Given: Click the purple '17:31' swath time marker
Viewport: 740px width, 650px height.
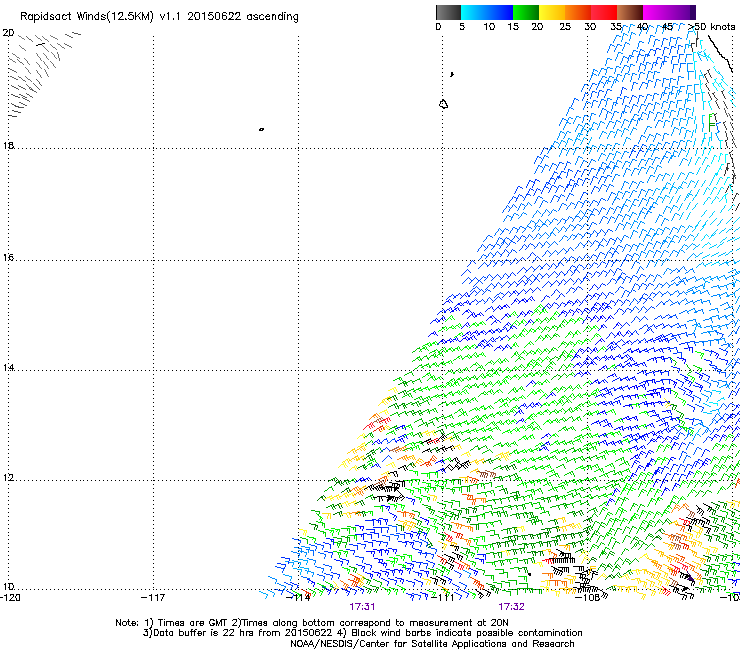Looking at the screenshot, I should (x=362, y=607).
